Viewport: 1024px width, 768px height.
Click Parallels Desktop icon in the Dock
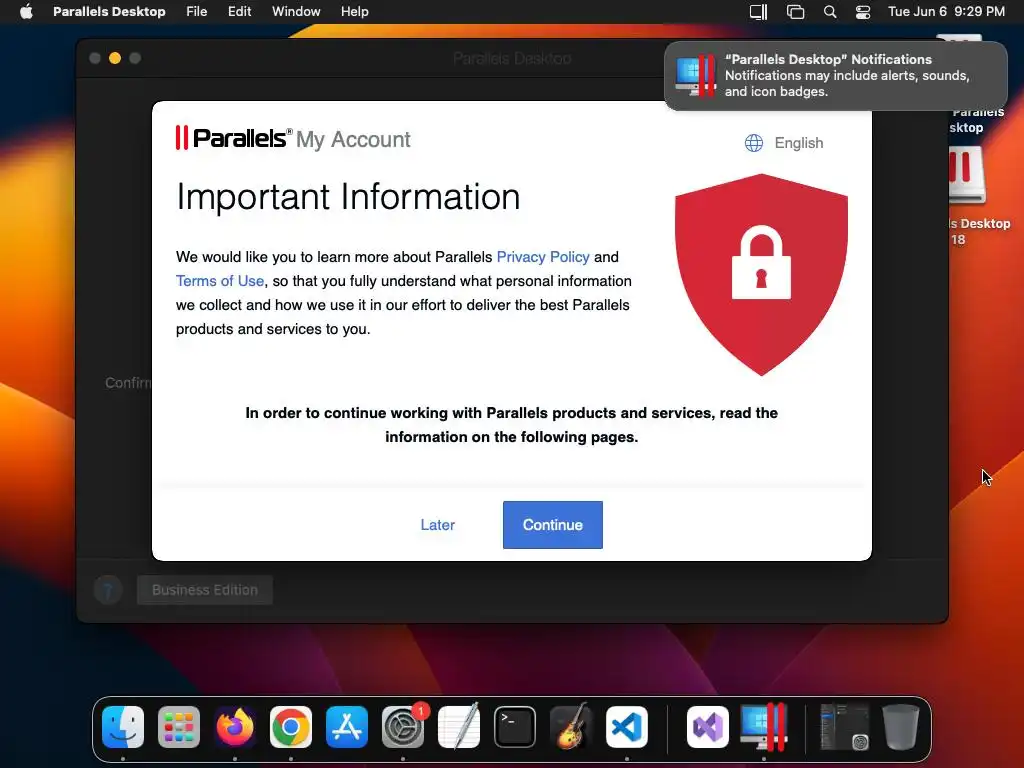click(x=764, y=727)
